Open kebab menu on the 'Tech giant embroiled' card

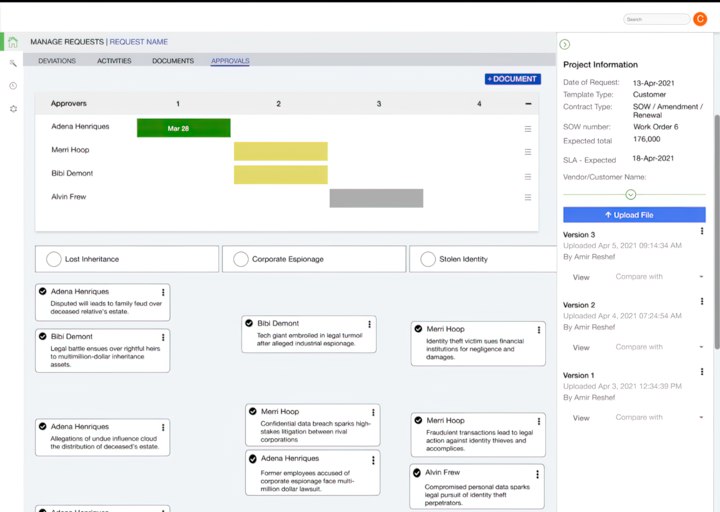tap(369, 324)
